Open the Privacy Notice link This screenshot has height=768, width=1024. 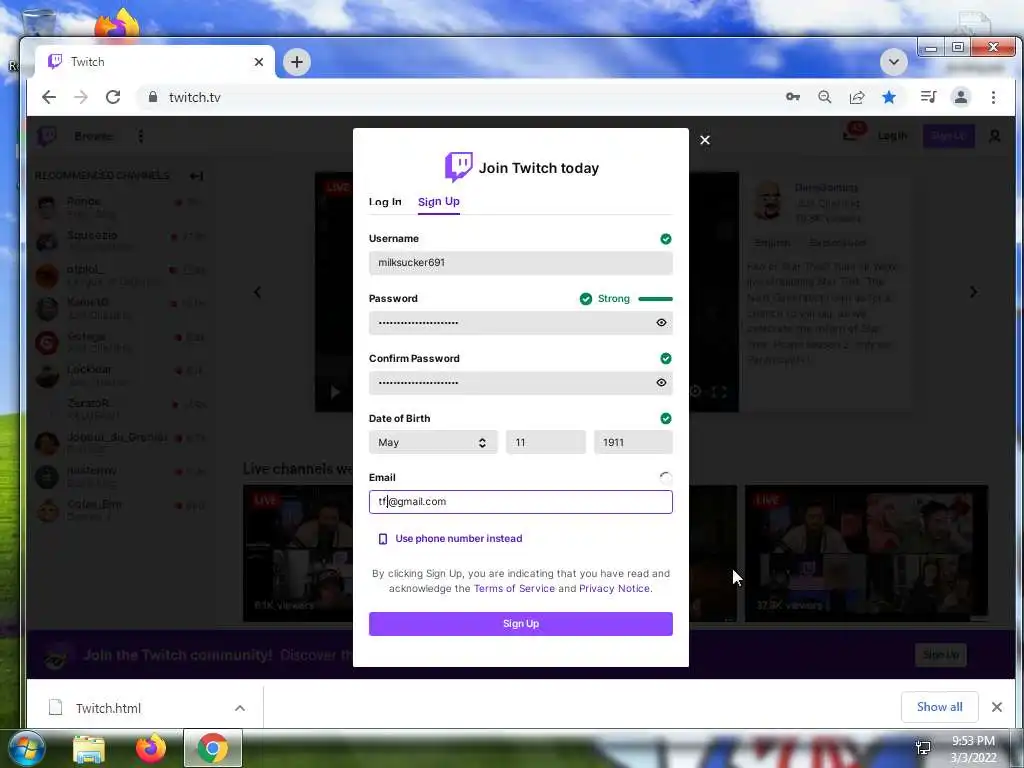614,588
